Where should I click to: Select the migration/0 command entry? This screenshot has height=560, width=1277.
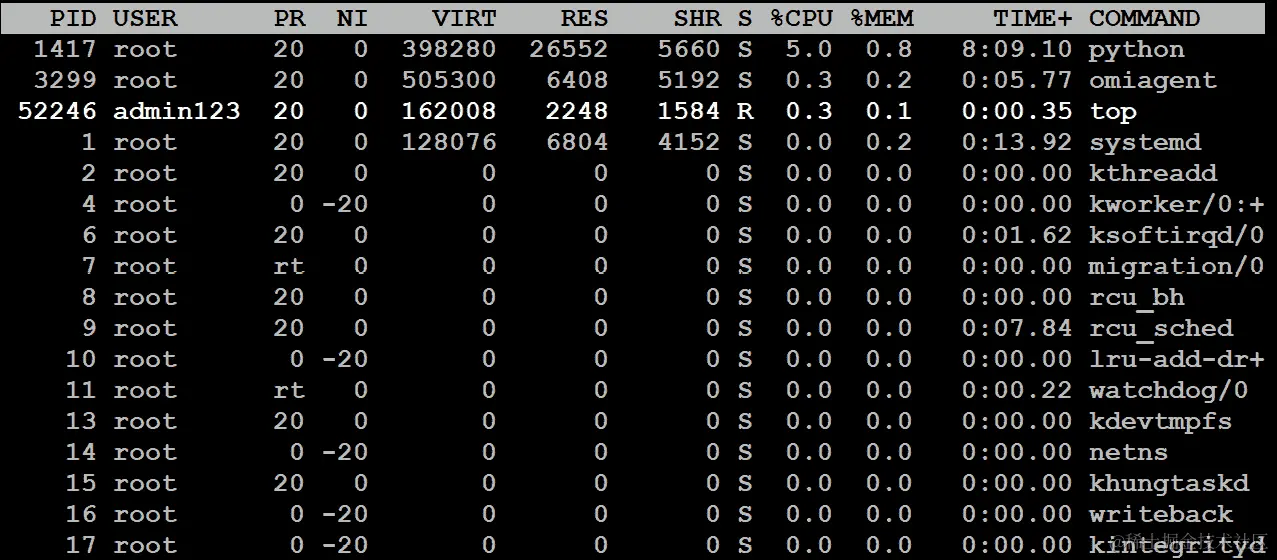tap(1176, 267)
